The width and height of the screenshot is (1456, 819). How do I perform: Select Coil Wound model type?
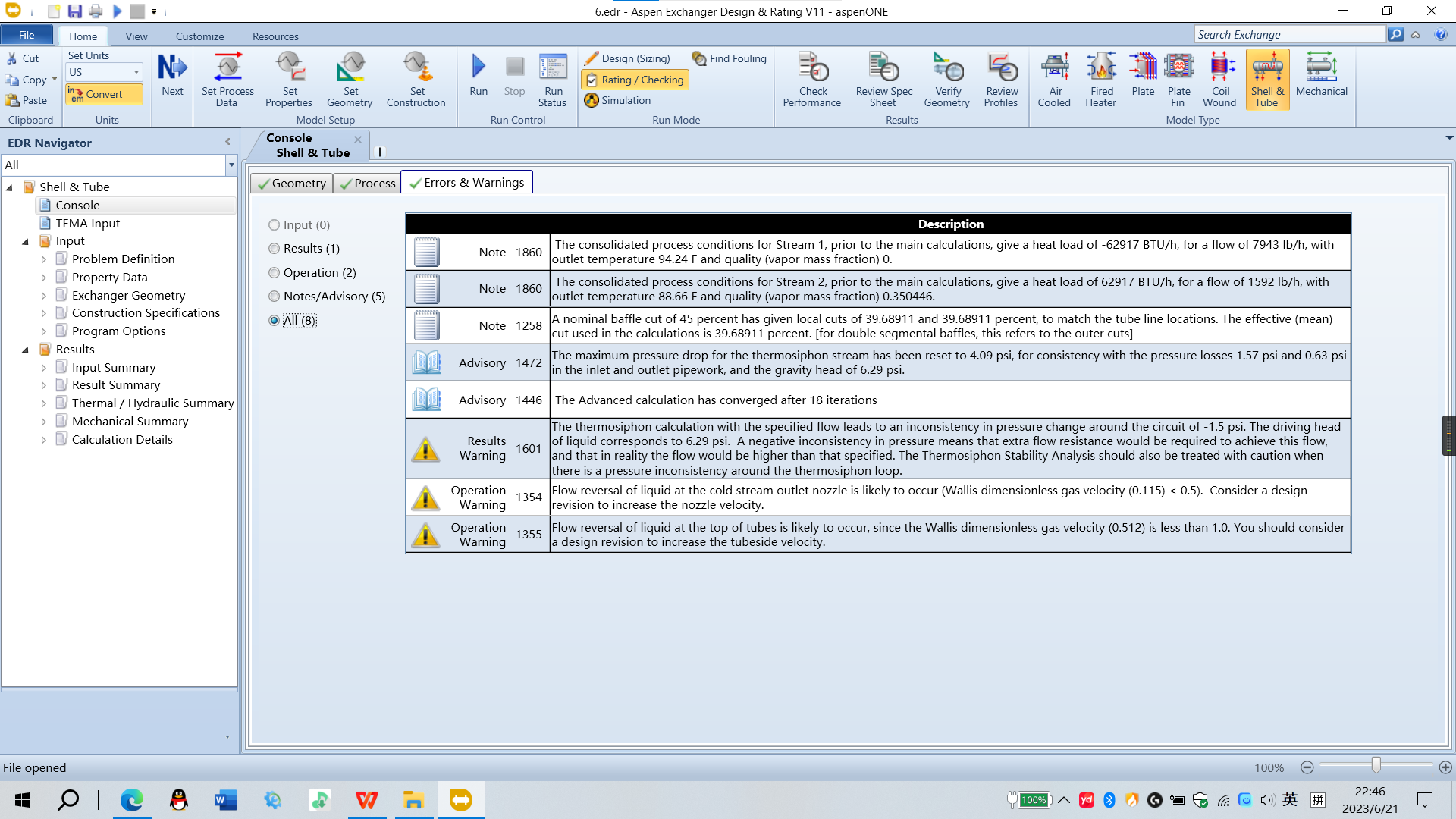pos(1220,80)
